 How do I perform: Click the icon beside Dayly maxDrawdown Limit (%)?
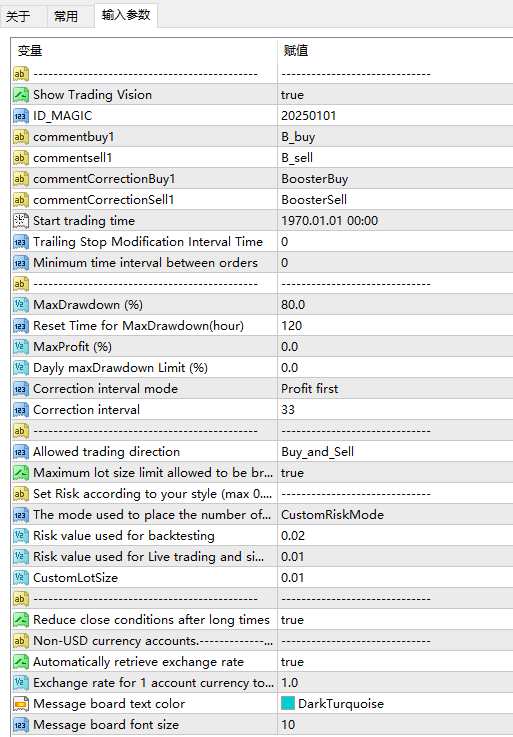pyautogui.click(x=21, y=368)
